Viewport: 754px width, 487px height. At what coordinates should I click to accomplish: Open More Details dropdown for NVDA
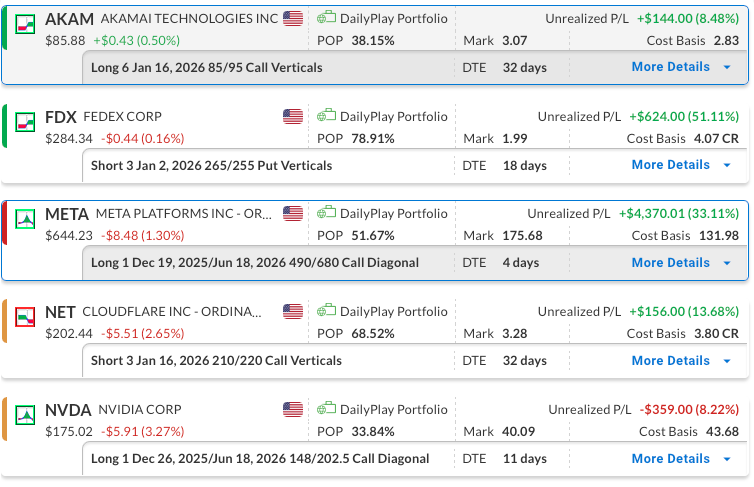point(681,459)
